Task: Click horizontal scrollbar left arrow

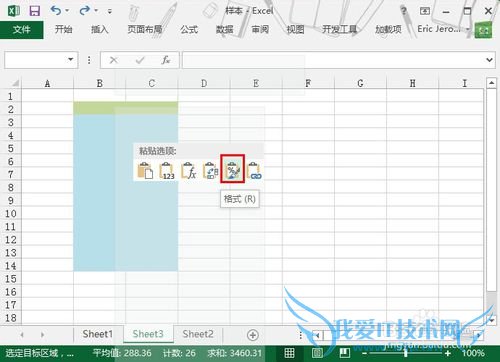Action: (x=318, y=335)
